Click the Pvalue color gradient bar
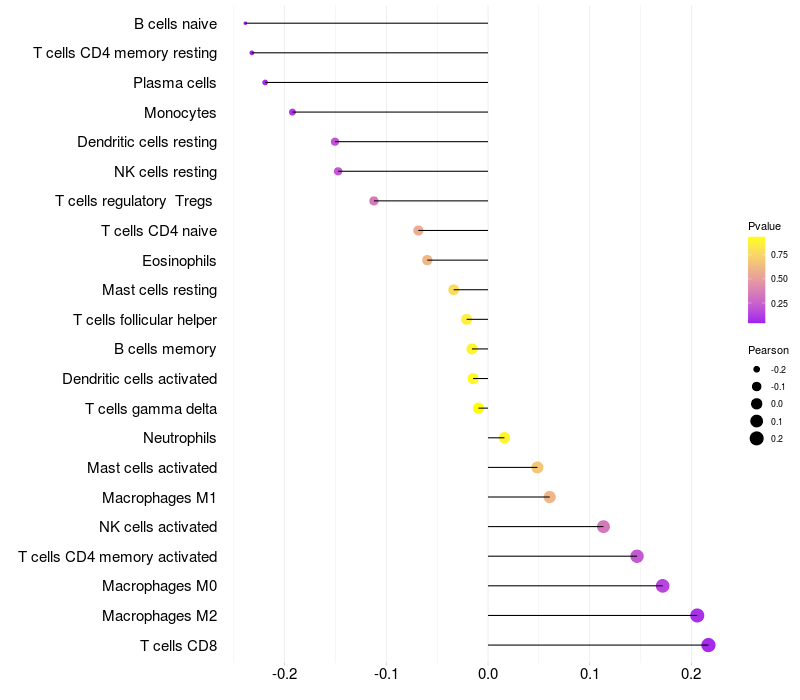The height and width of the screenshot is (700, 800). point(757,280)
